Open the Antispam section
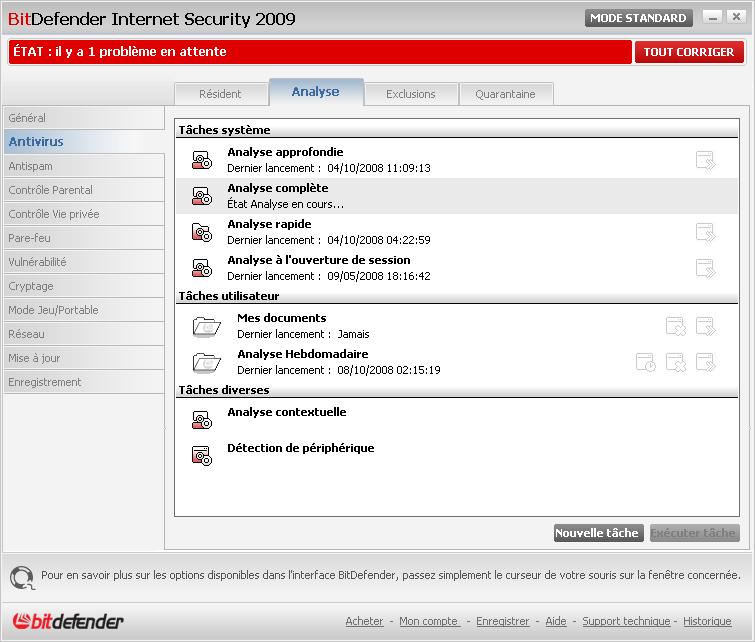755x642 pixels. point(84,166)
